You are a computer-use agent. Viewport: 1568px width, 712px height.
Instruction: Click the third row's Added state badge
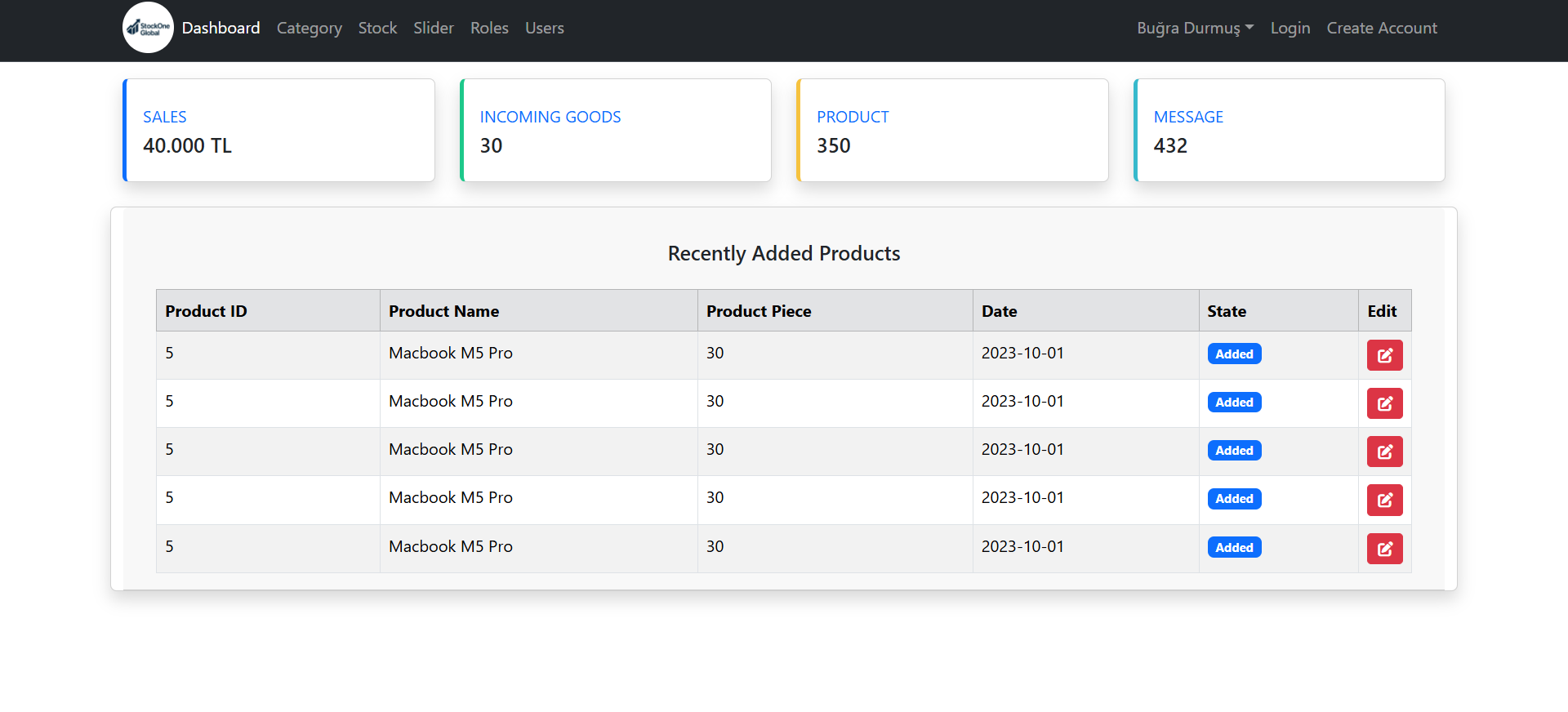click(1234, 450)
